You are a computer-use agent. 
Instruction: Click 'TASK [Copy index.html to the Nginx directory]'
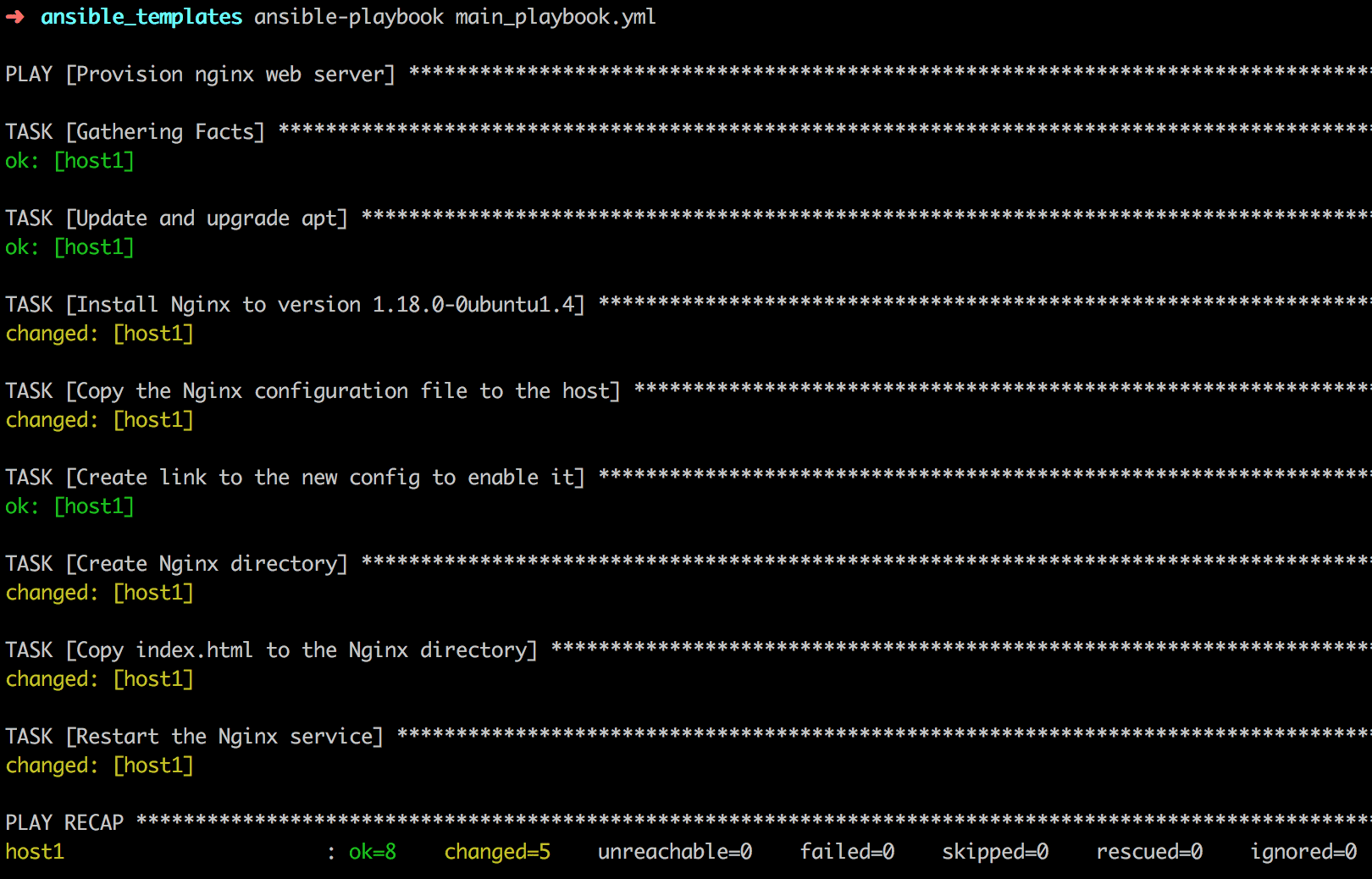click(x=271, y=650)
